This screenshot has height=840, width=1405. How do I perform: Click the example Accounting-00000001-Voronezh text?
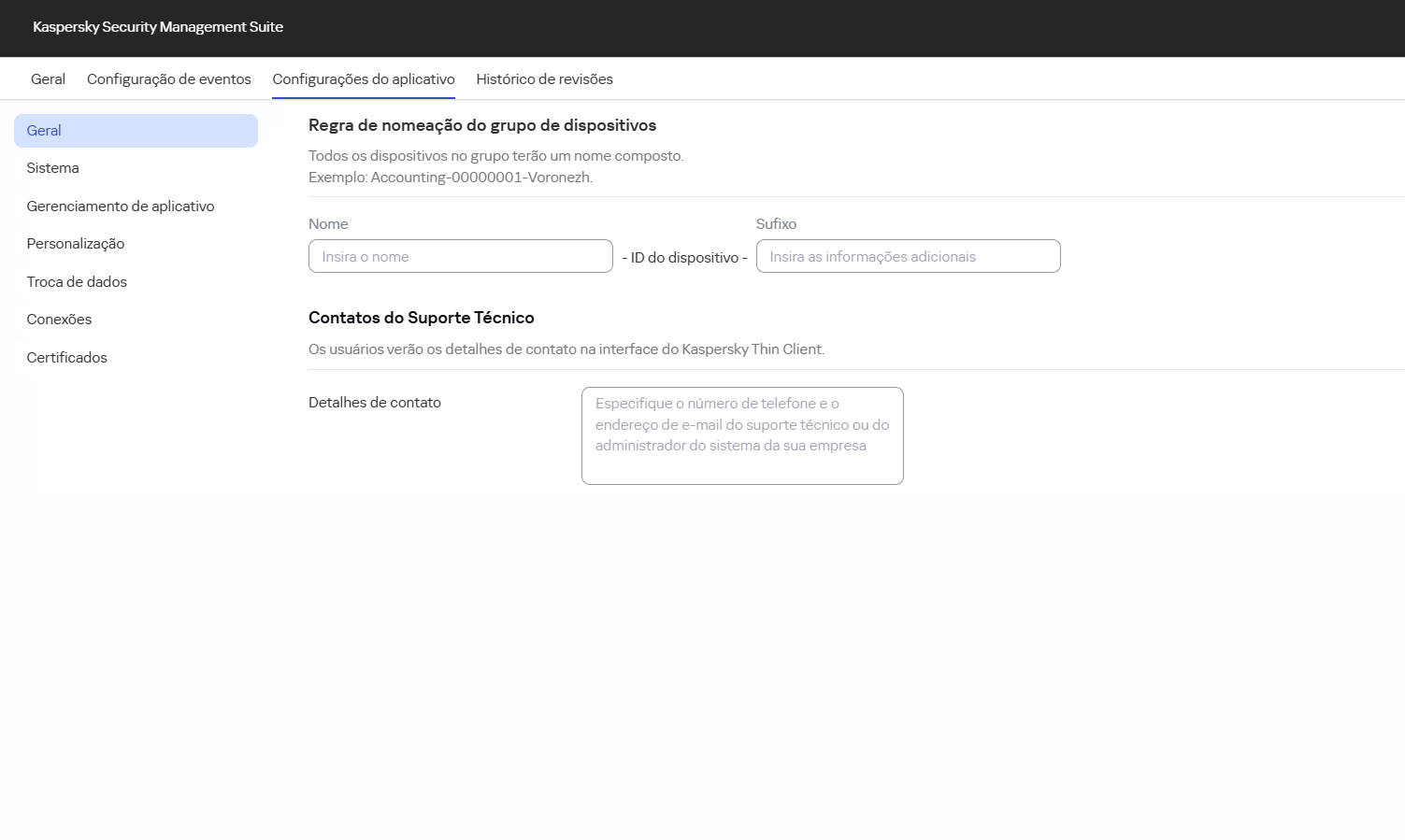[451, 177]
